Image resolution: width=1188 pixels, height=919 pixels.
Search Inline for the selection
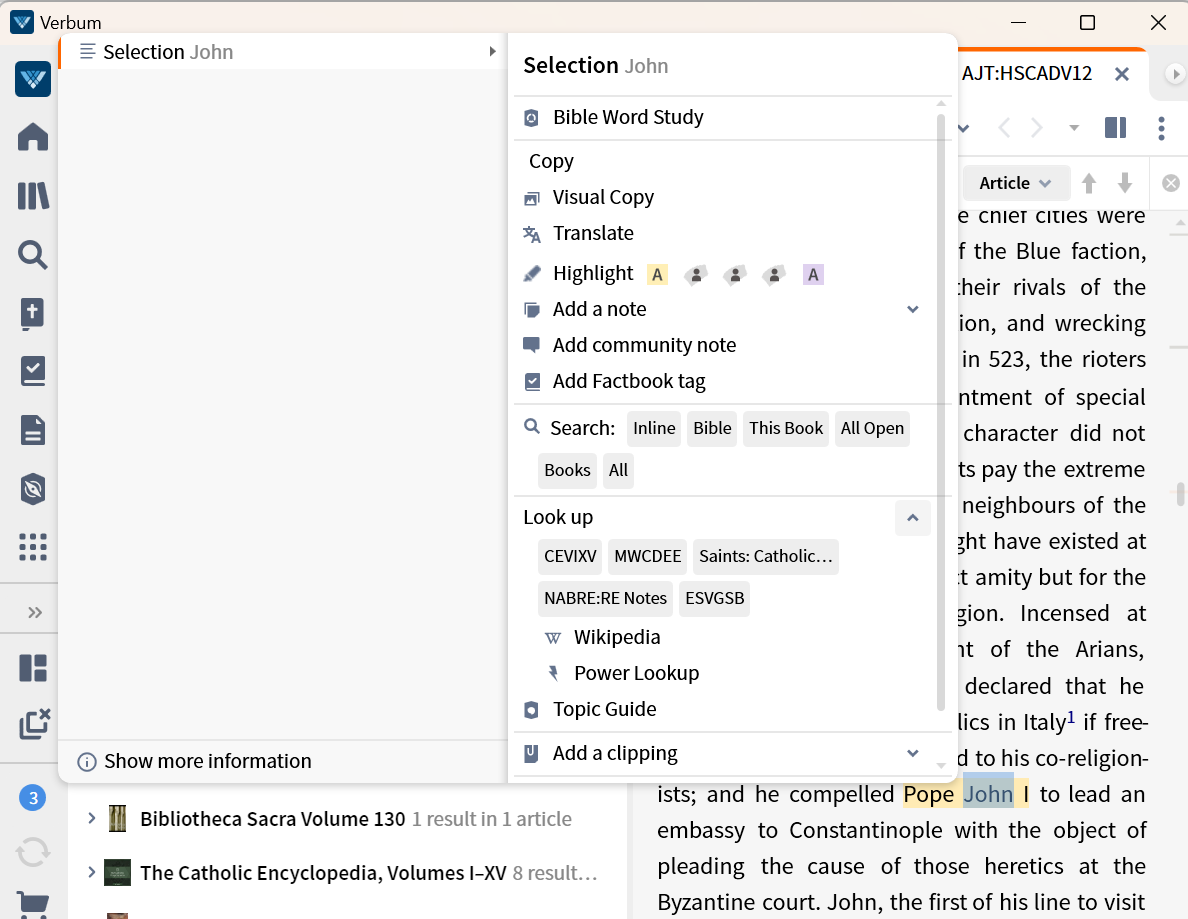coord(654,429)
